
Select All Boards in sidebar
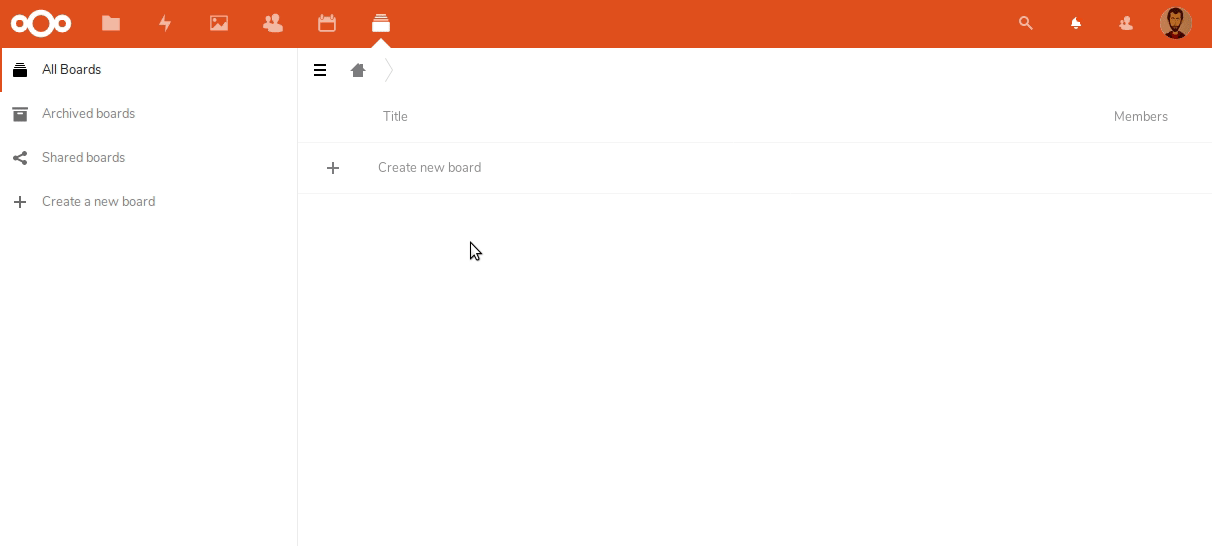tap(71, 70)
